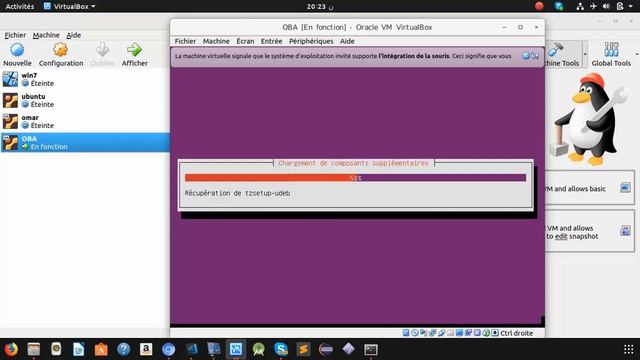
Task: Click the keyboard capture icon beside Ctrl droite
Action: [x=495, y=333]
